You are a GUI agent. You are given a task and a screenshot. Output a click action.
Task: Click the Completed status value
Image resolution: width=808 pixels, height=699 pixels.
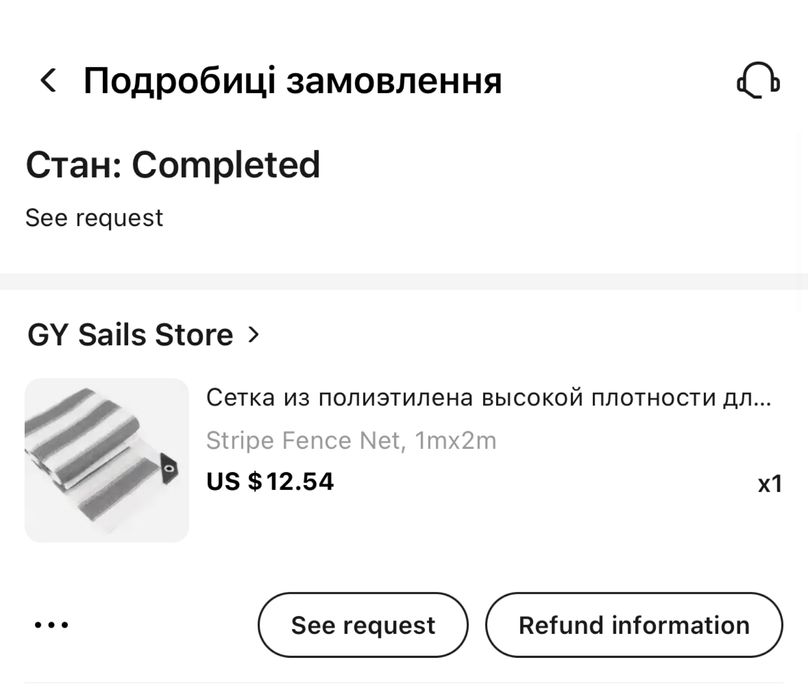pos(226,165)
